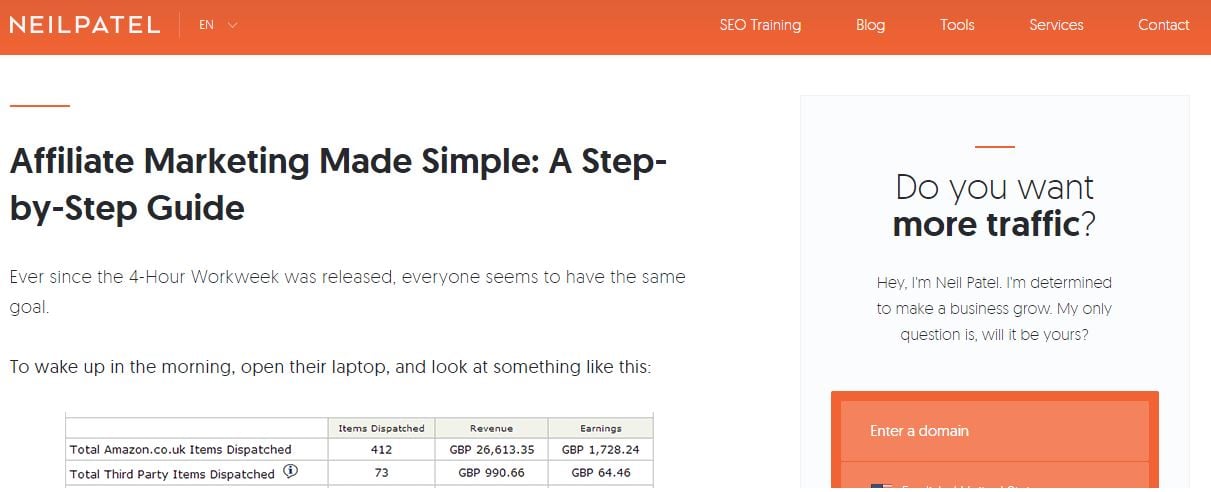Open the EN language selector
The width and height of the screenshot is (1211, 492).
tap(207, 25)
